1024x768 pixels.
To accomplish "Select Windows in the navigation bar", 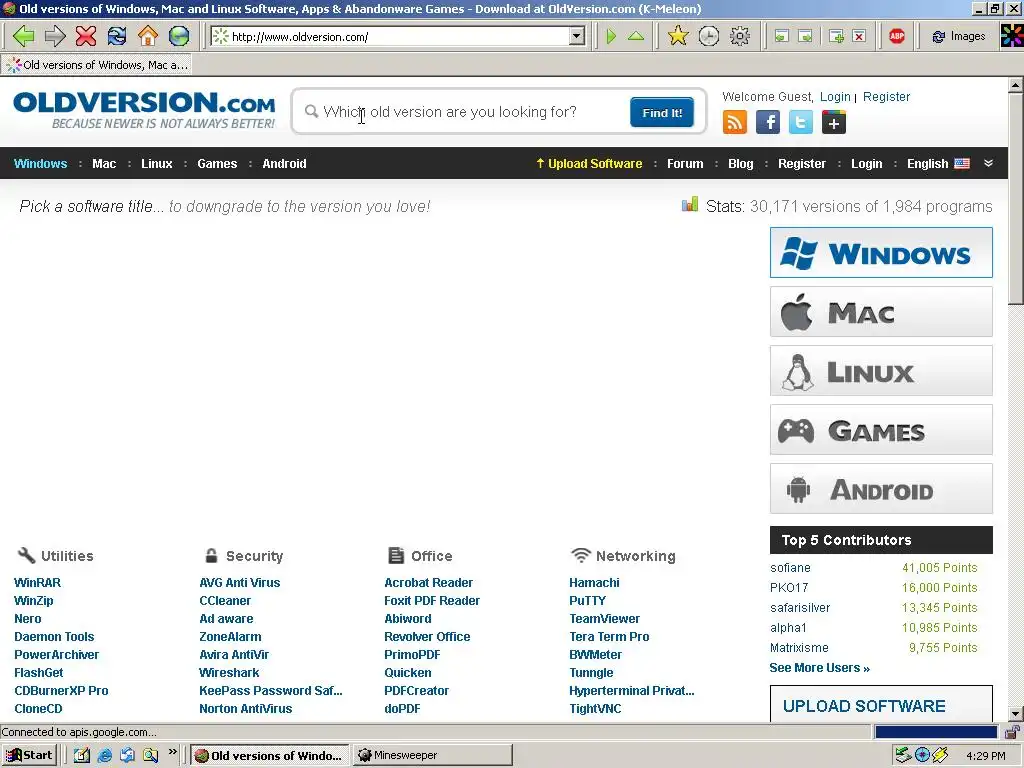I will point(40,164).
